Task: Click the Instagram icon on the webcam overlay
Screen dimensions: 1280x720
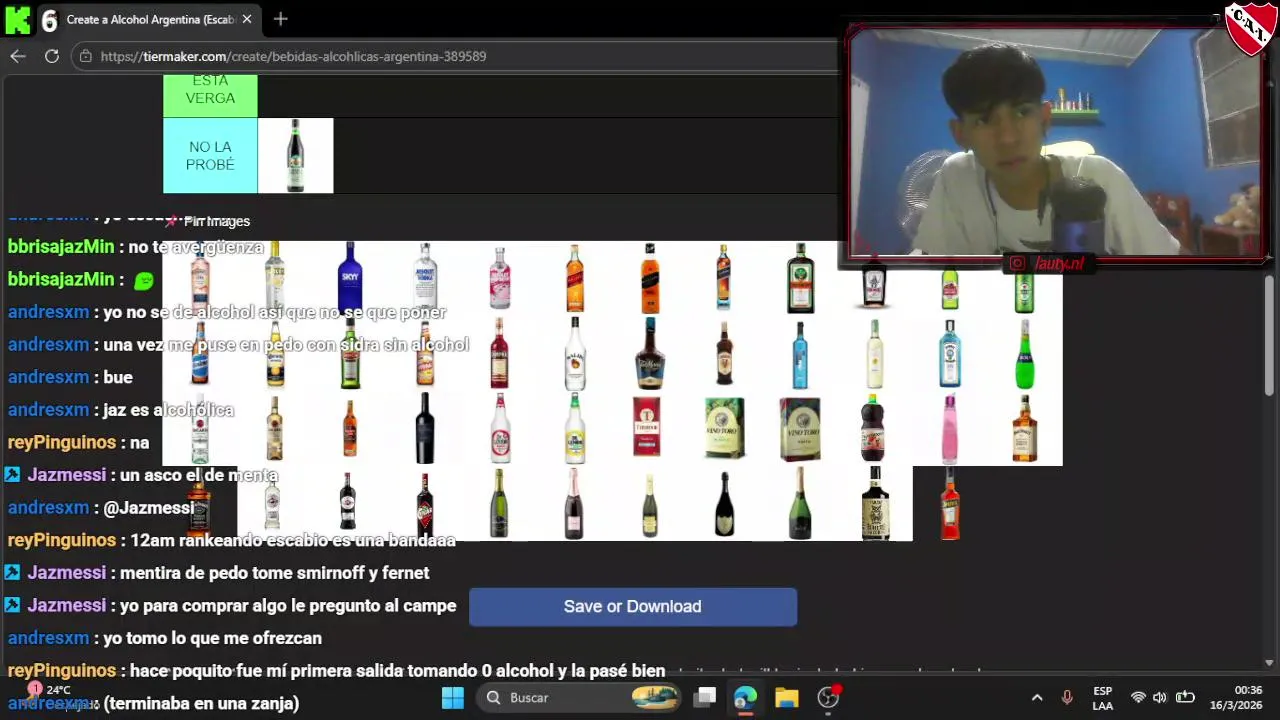Action: tap(1017, 264)
